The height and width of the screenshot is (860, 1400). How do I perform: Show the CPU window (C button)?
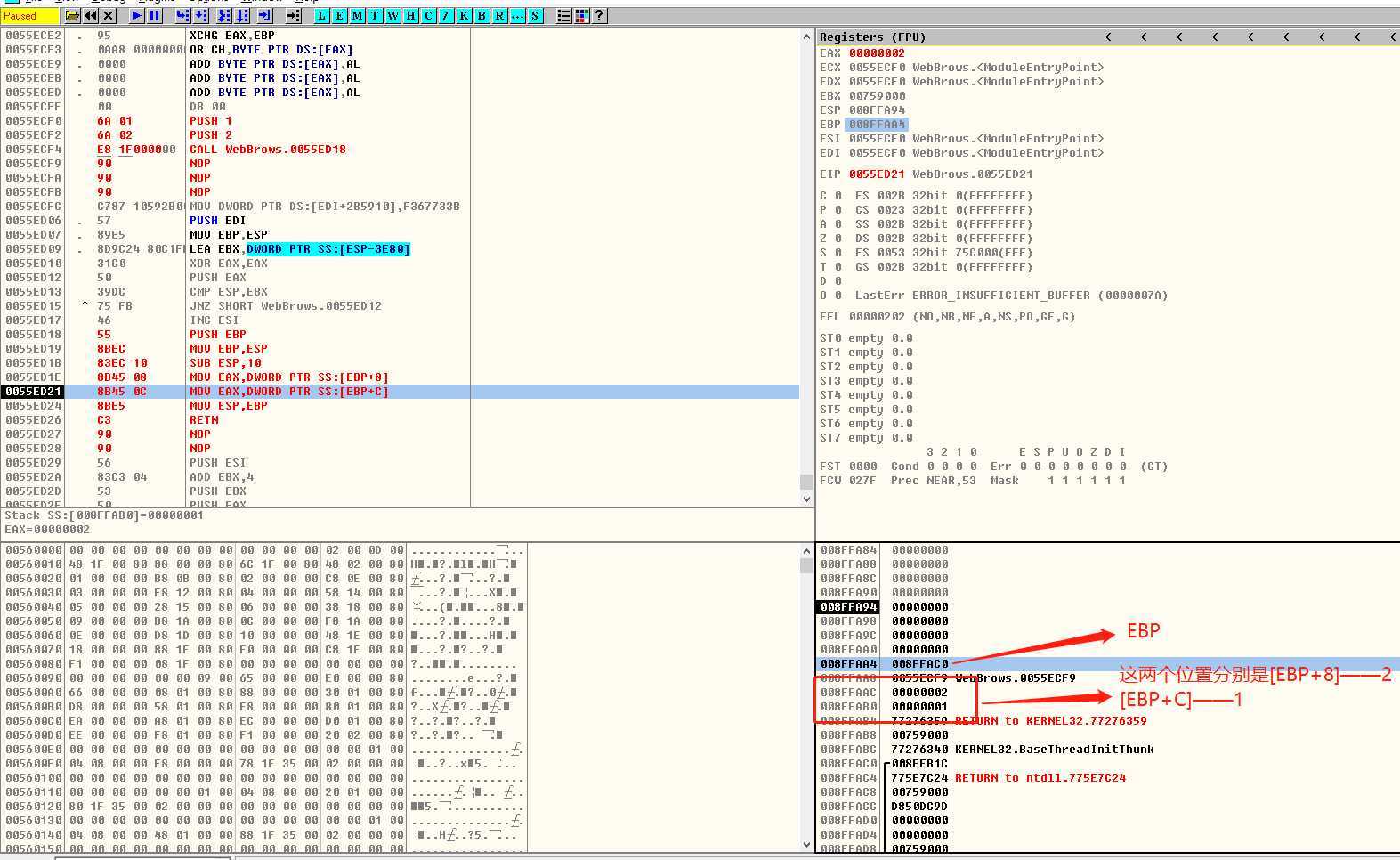[428, 15]
